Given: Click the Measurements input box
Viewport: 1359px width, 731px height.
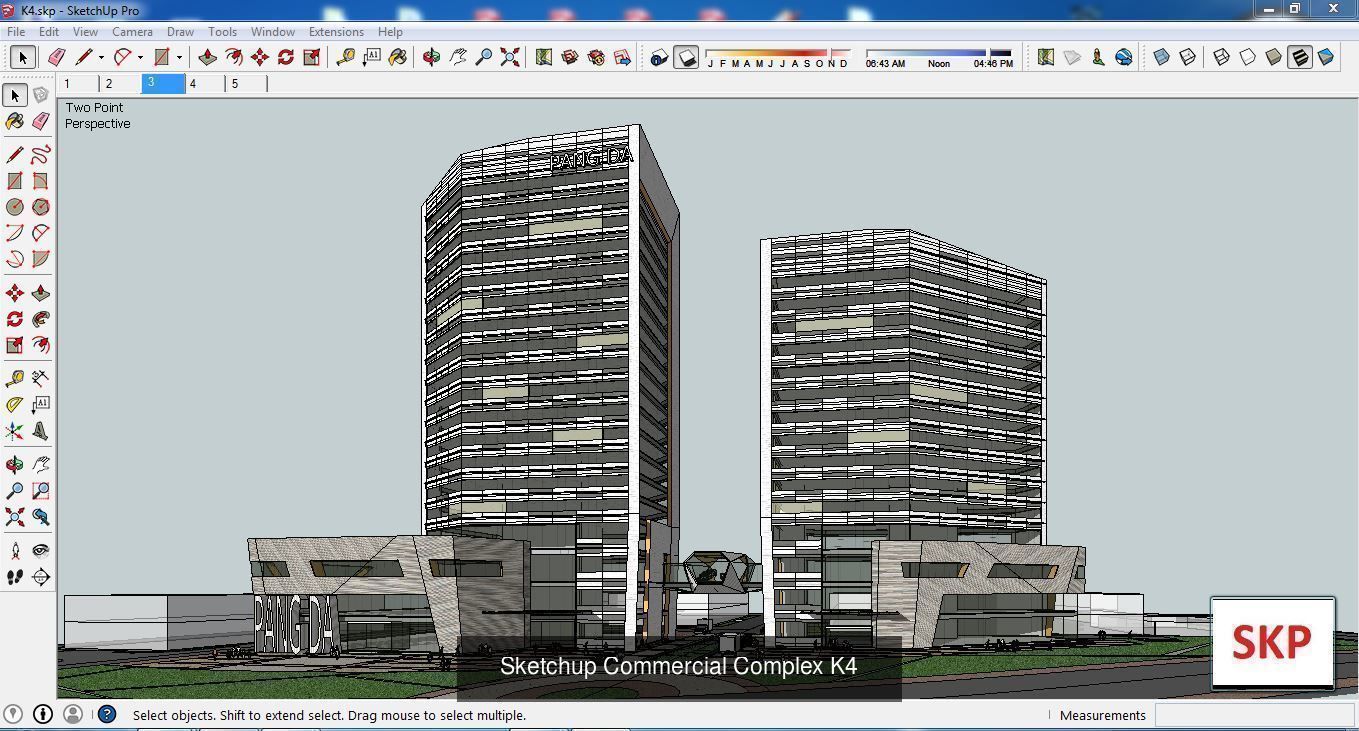Looking at the screenshot, I should click(x=1254, y=715).
